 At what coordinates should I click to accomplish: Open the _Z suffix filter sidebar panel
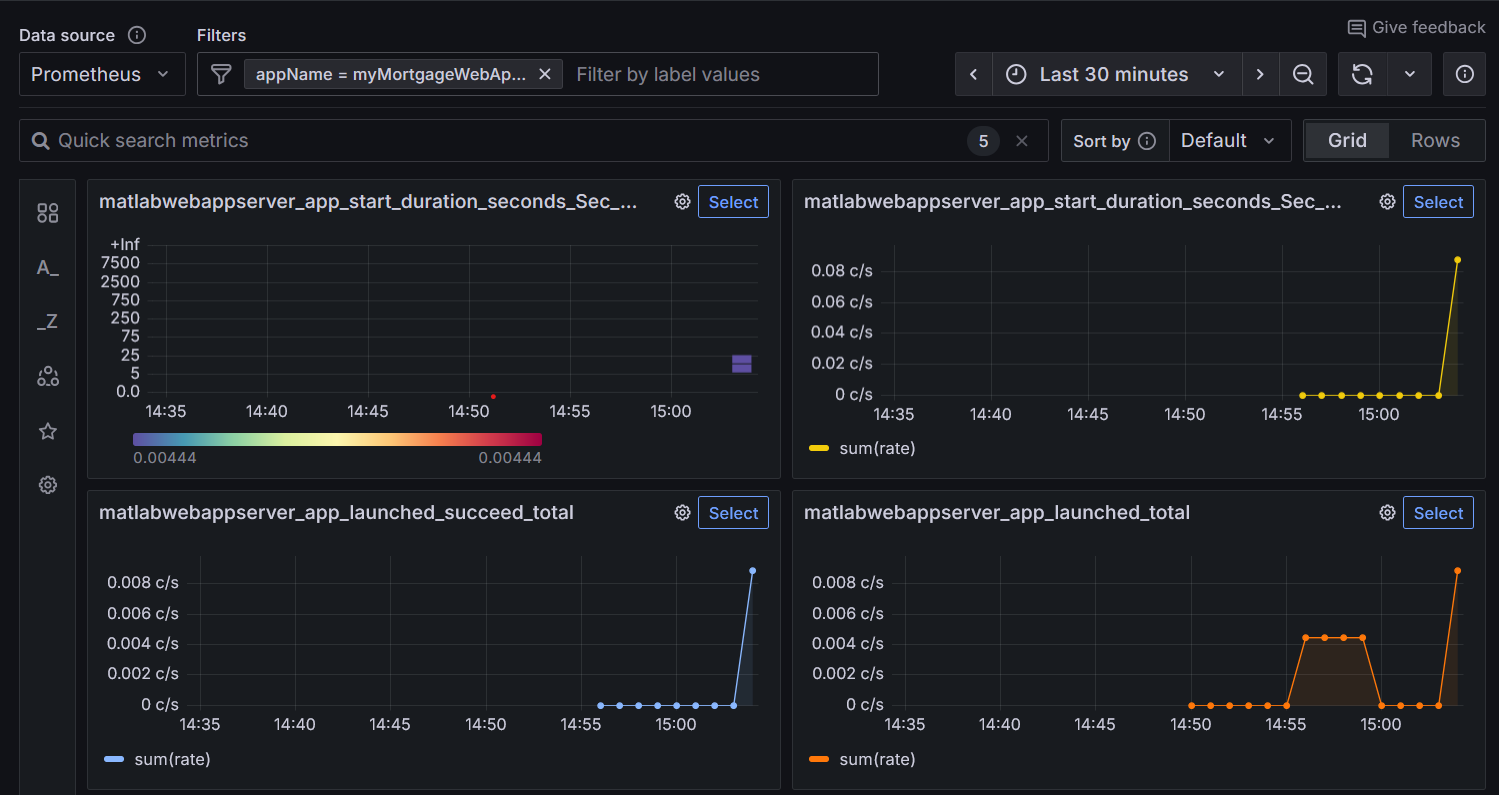coord(47,321)
